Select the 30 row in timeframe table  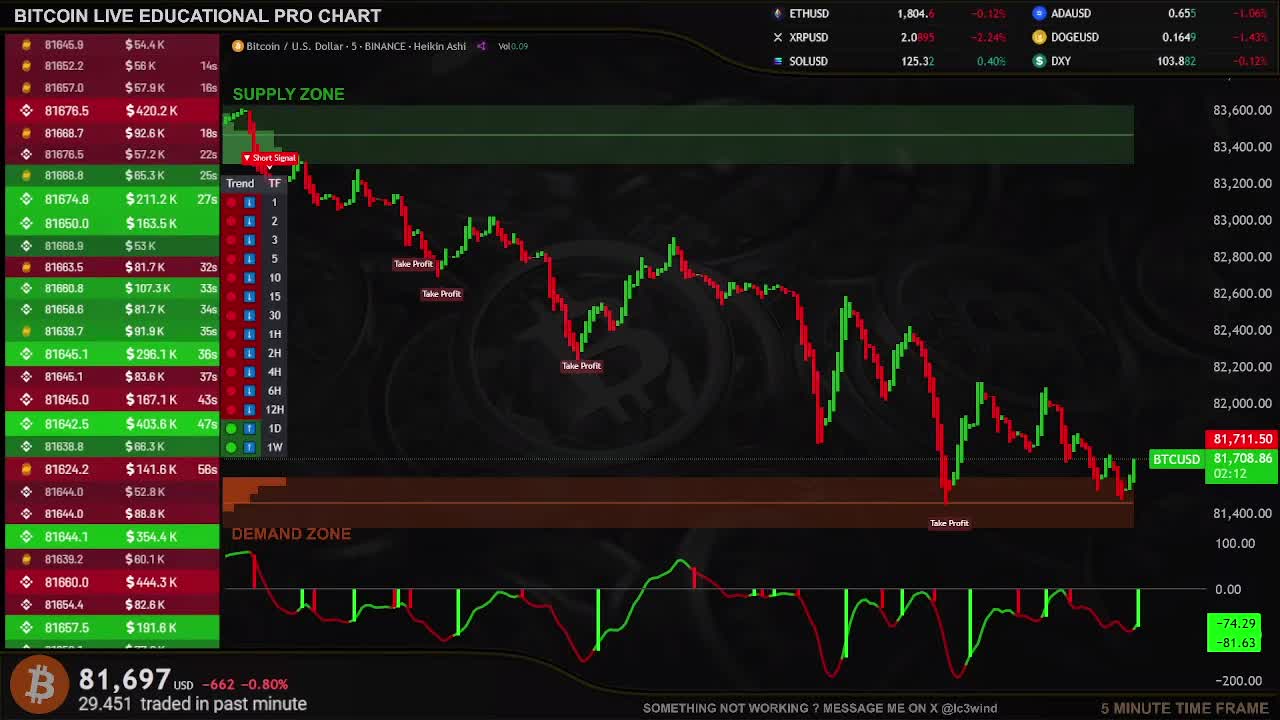pyautogui.click(x=274, y=315)
